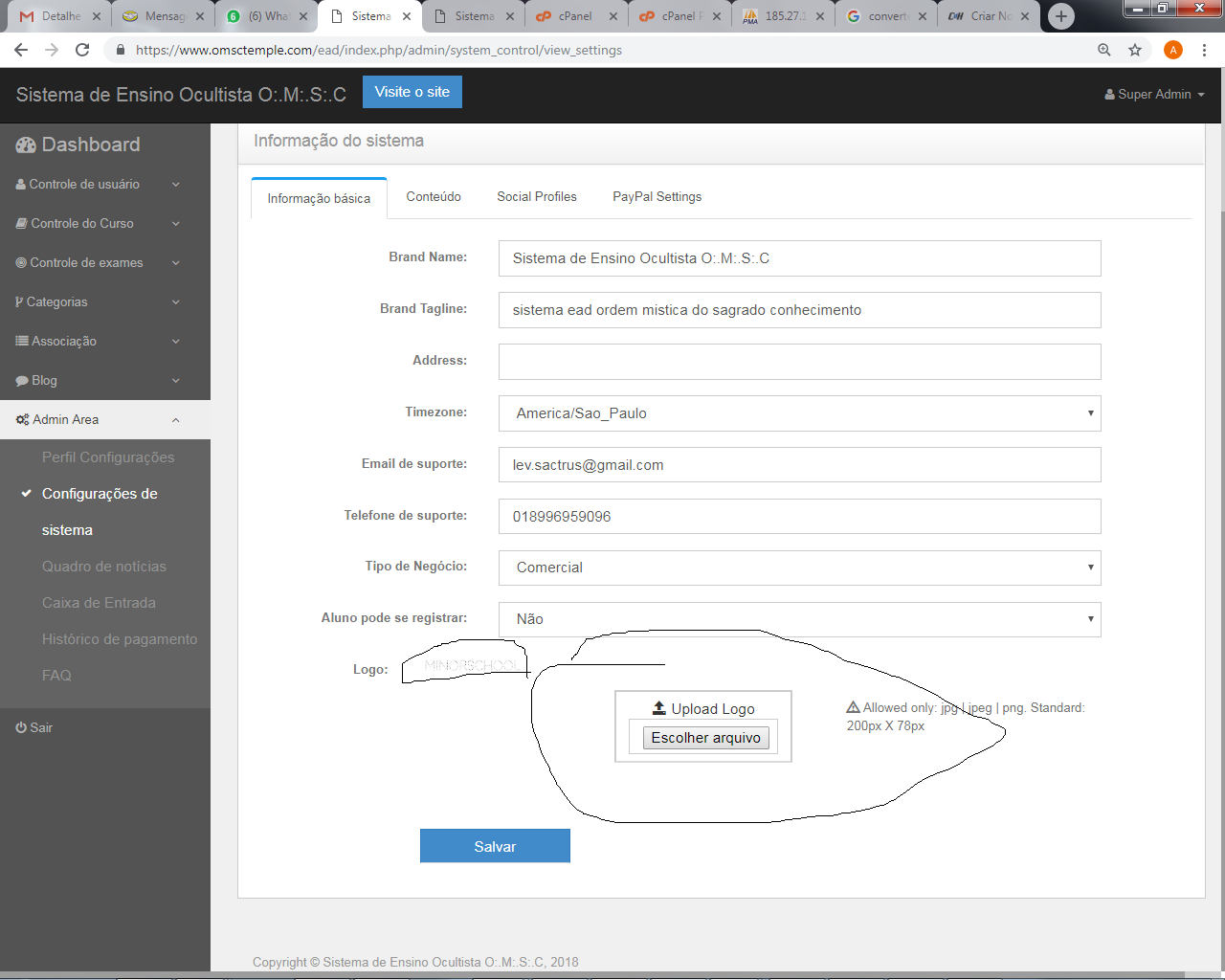The width and height of the screenshot is (1225, 980).
Task: Click the Escolher arquivo button
Action: click(x=706, y=738)
